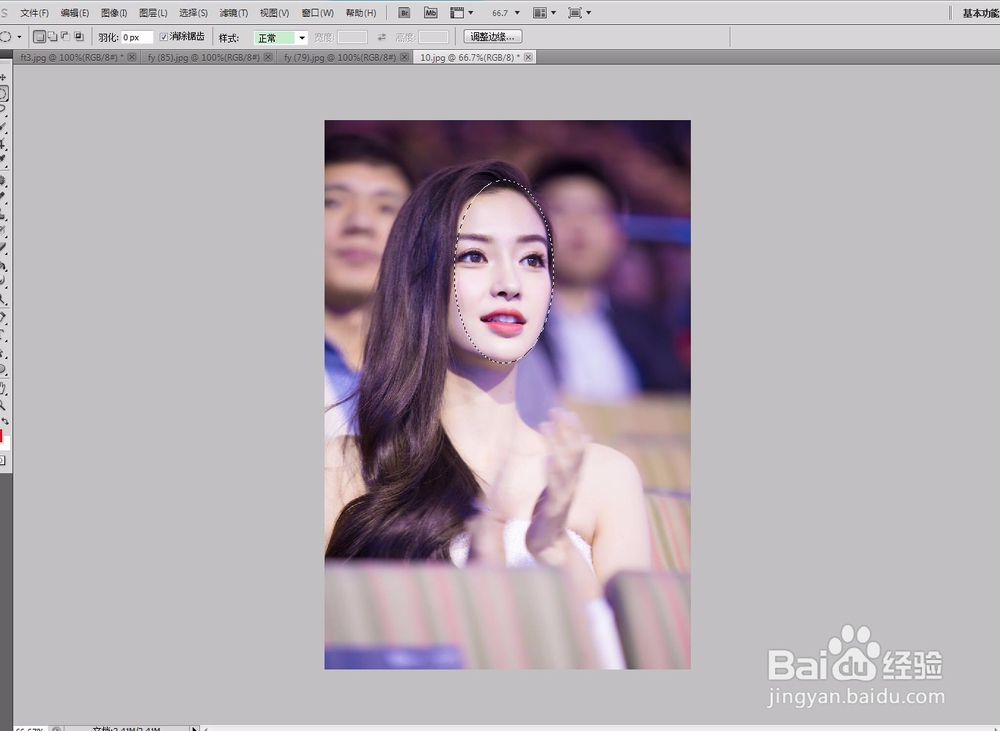Screen dimensions: 1000x731
Task: Click the View Extras icon
Action: (x=457, y=12)
